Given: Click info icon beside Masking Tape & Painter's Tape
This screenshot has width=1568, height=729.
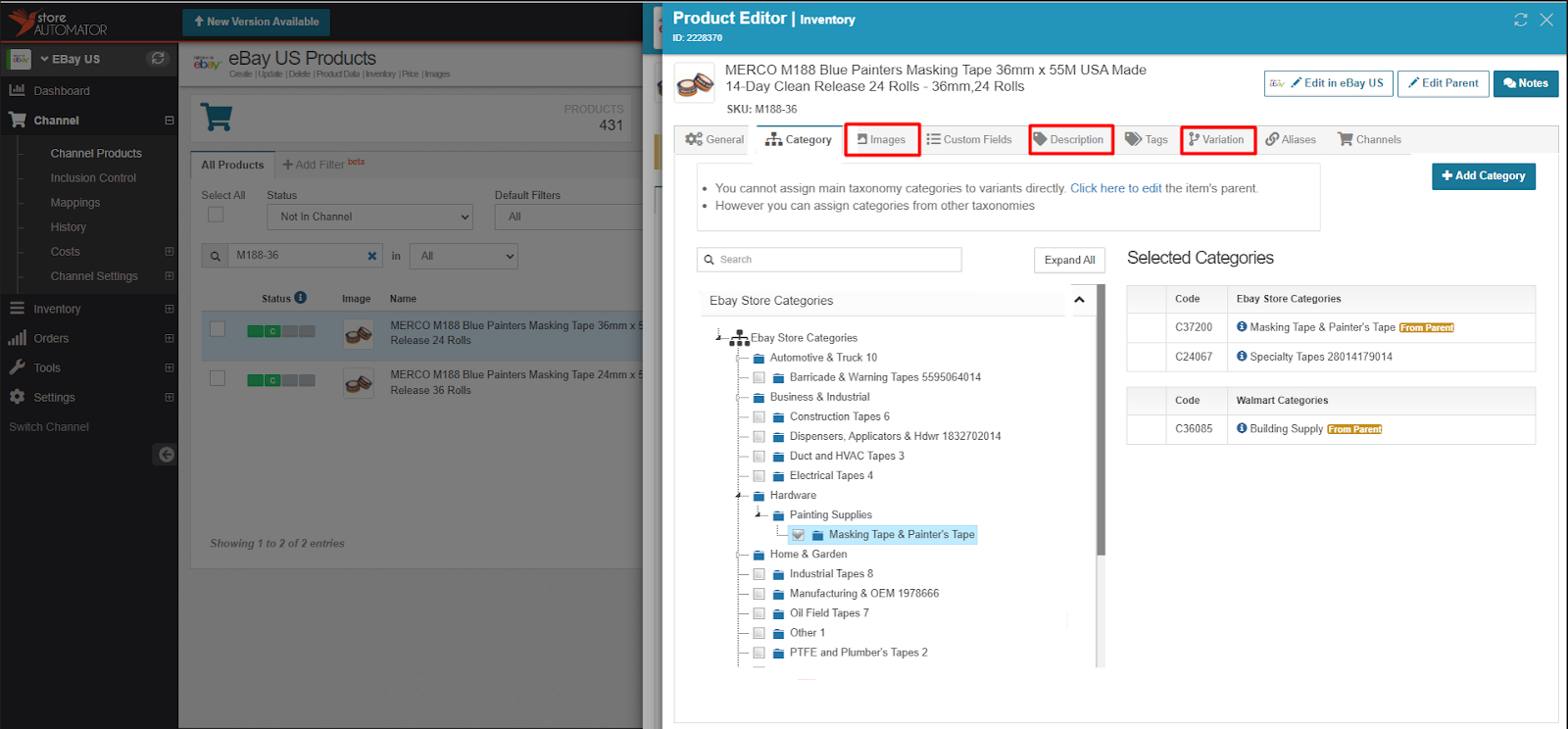Looking at the screenshot, I should [1242, 327].
